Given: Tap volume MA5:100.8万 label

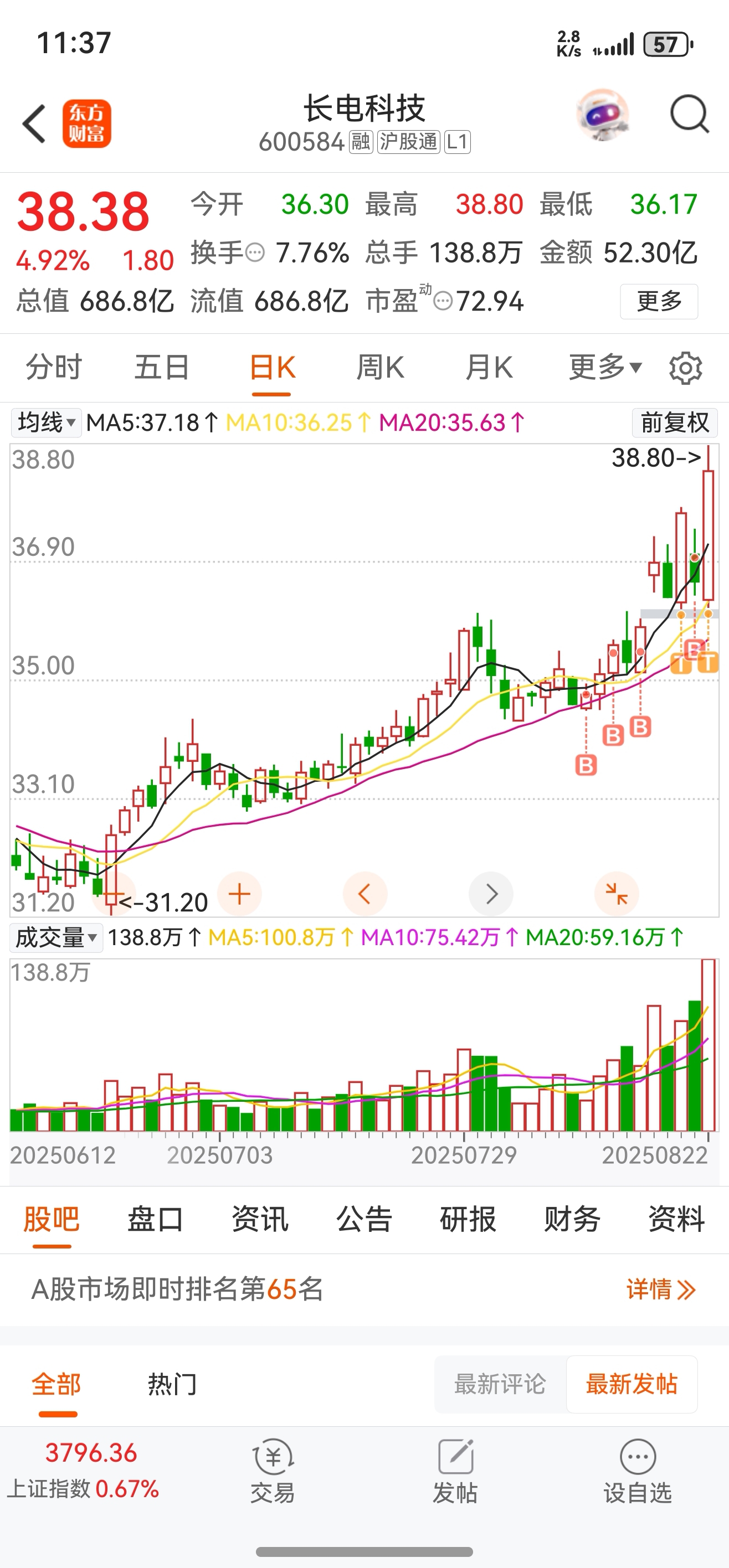Looking at the screenshot, I should 281,937.
